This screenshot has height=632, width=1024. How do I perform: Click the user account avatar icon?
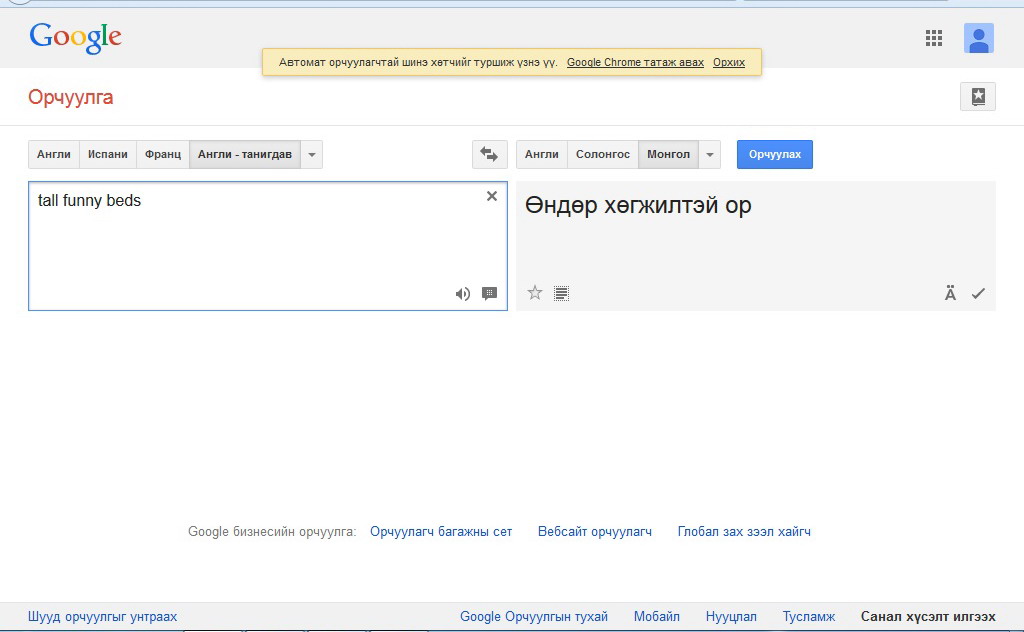point(978,39)
